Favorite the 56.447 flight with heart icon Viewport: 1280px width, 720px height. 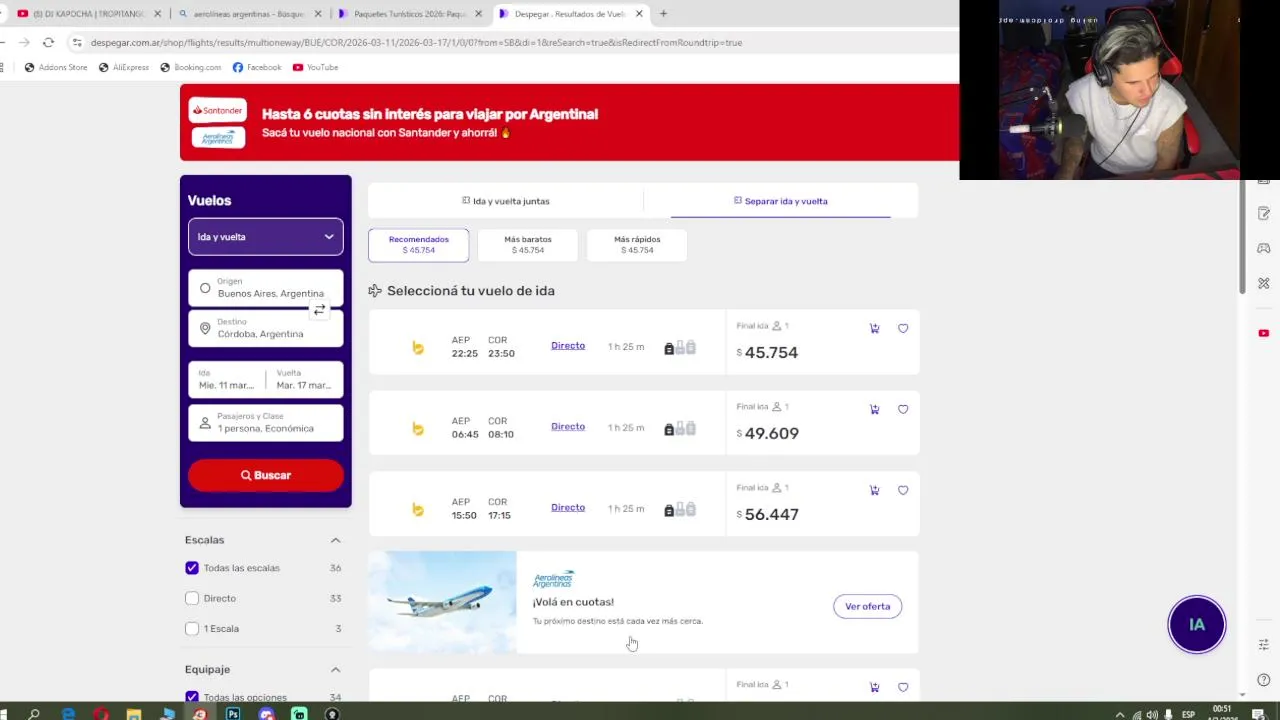903,490
